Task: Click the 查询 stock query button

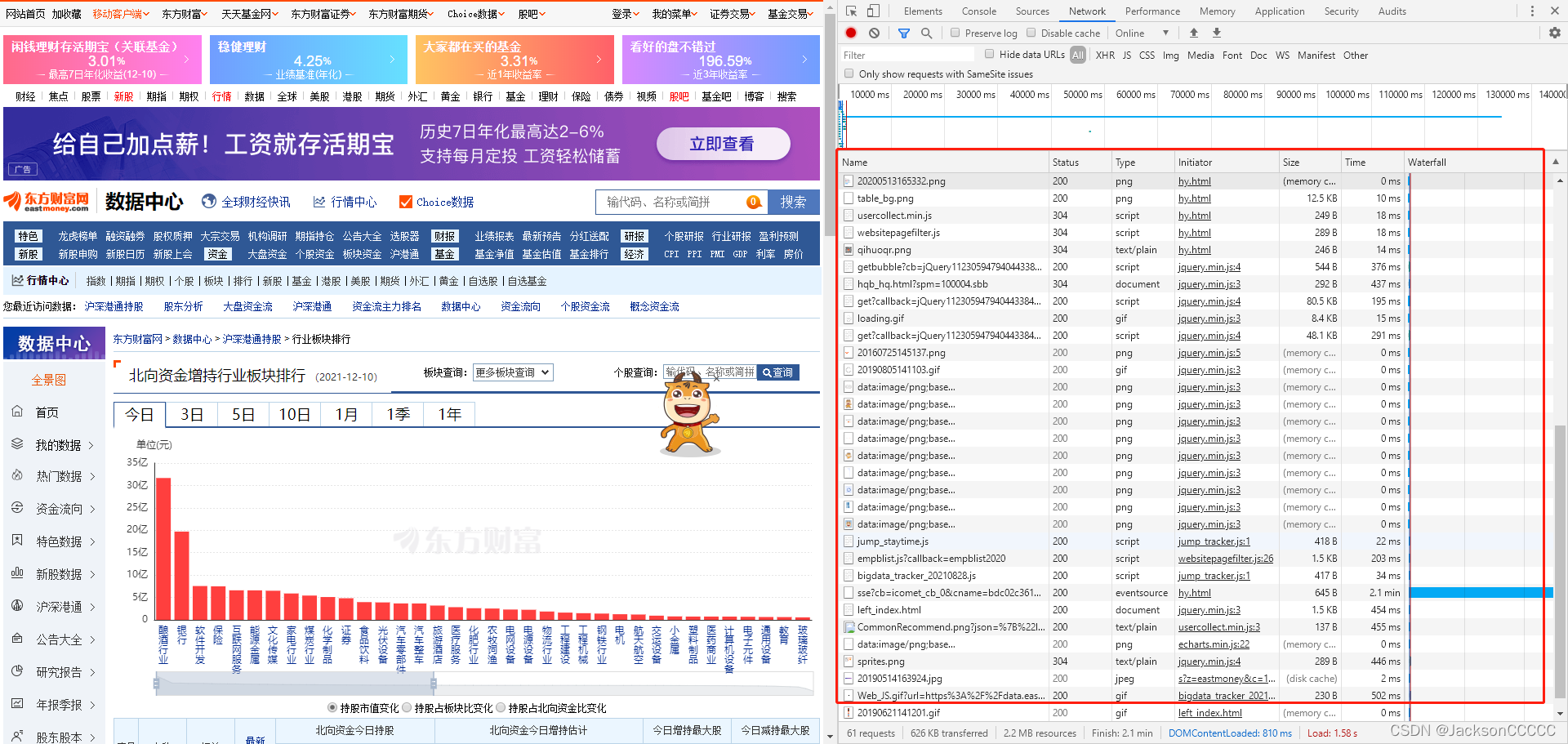Action: tap(777, 372)
